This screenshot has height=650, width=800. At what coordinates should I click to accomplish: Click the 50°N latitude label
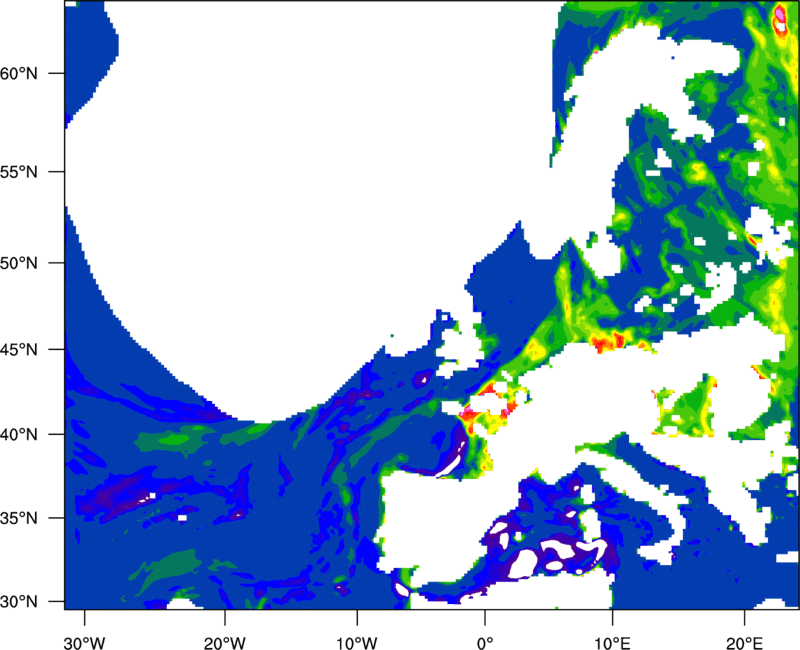pyautogui.click(x=19, y=263)
